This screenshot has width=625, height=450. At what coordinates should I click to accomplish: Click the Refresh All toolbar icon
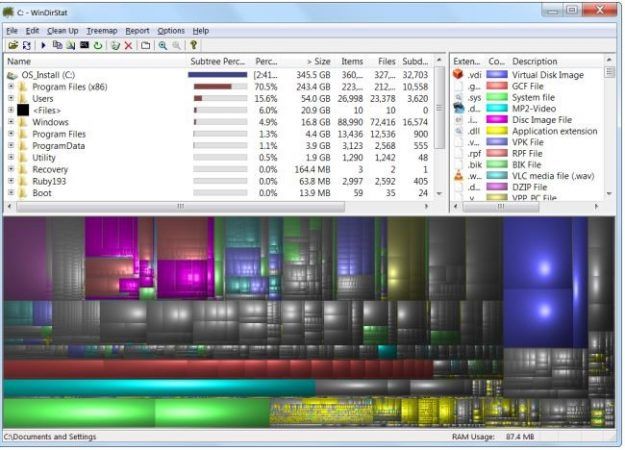pyautogui.click(x=26, y=45)
